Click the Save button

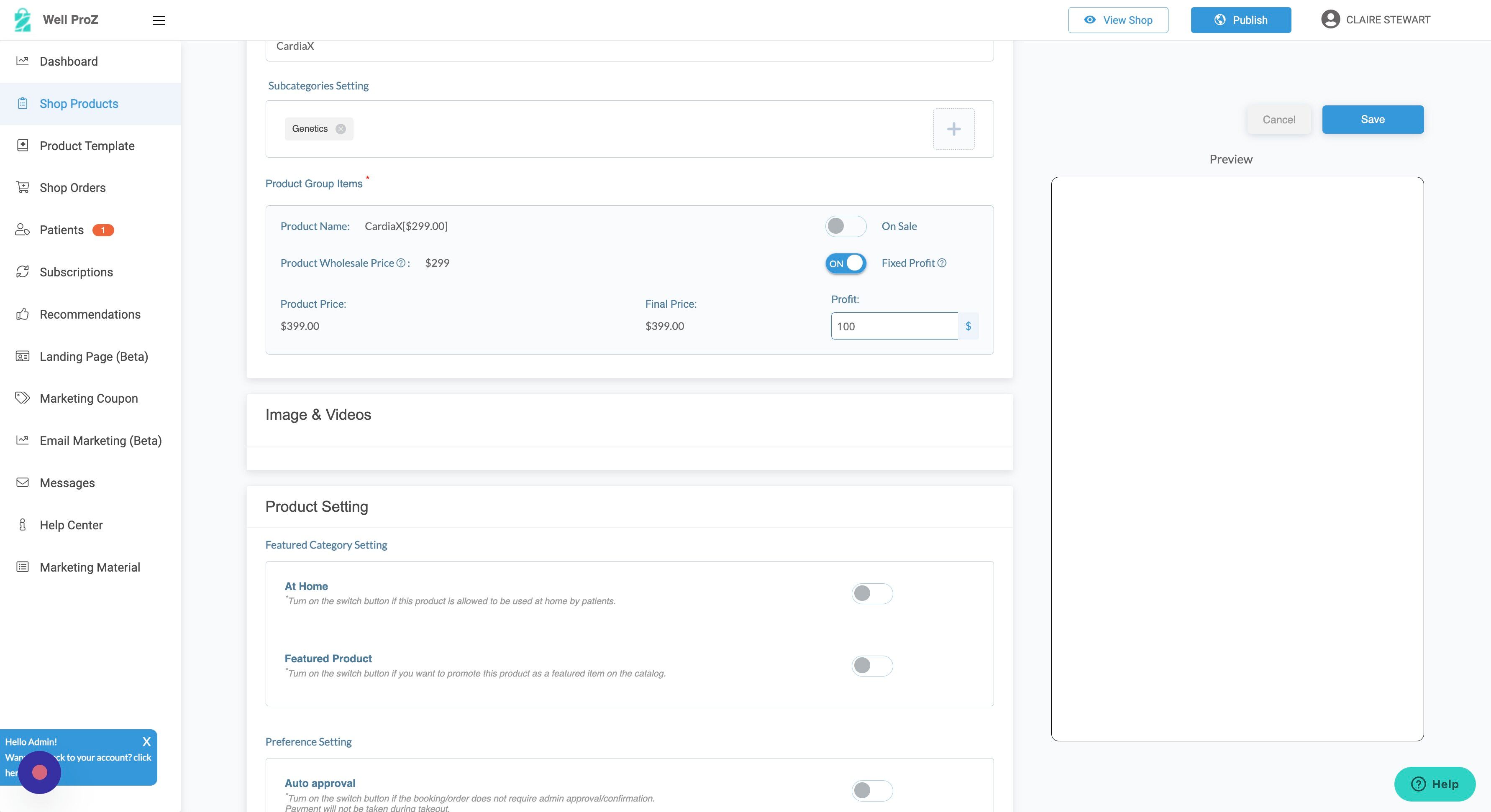point(1372,120)
